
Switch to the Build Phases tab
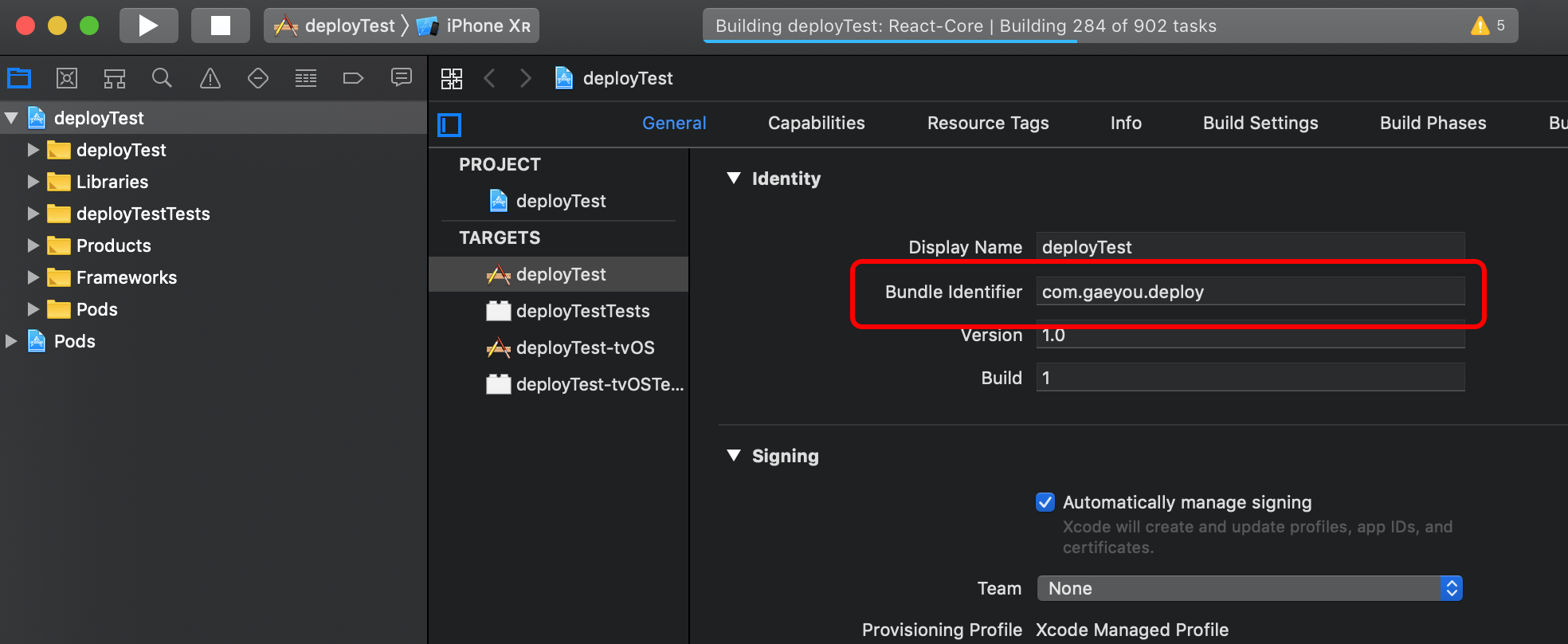coord(1433,124)
